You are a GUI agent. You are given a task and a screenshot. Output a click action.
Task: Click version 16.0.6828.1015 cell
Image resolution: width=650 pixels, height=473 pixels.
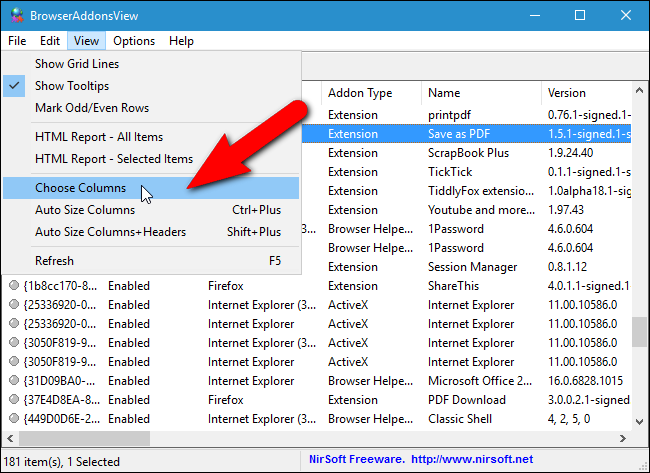[585, 381]
